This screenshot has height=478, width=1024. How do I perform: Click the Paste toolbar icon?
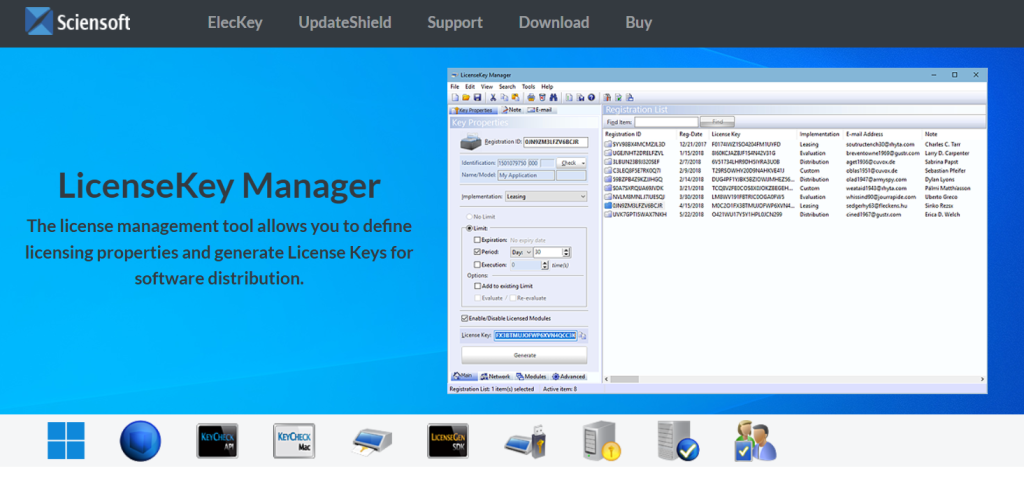[x=515, y=97]
